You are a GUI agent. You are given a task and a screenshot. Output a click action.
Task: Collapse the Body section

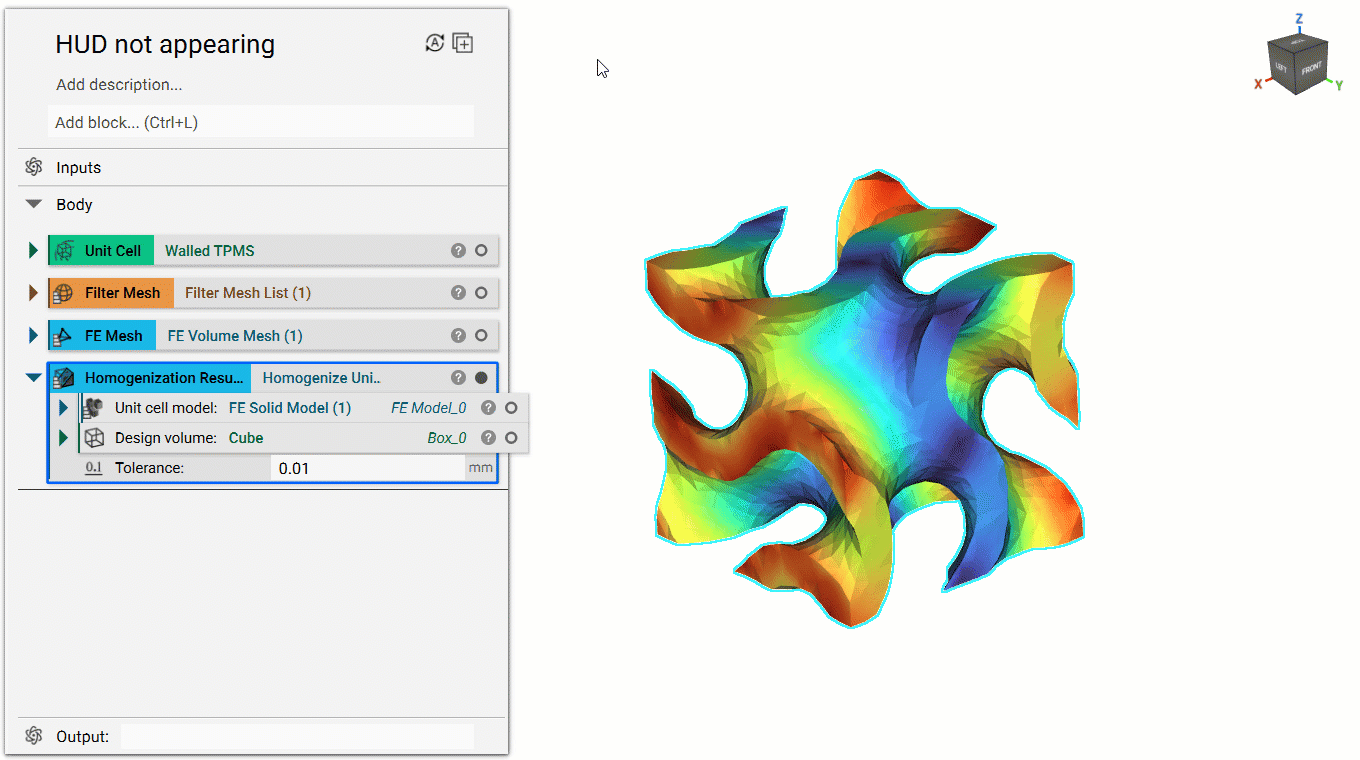pyautogui.click(x=34, y=204)
